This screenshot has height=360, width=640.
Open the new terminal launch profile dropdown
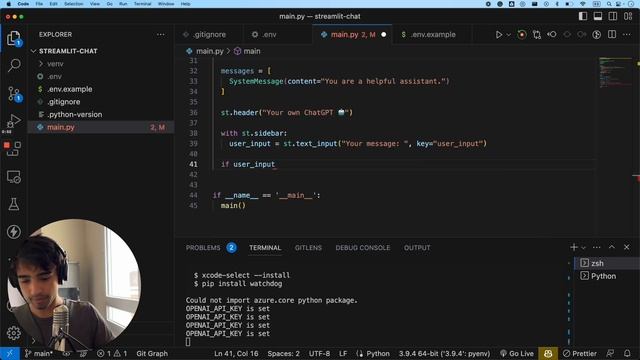click(583, 248)
